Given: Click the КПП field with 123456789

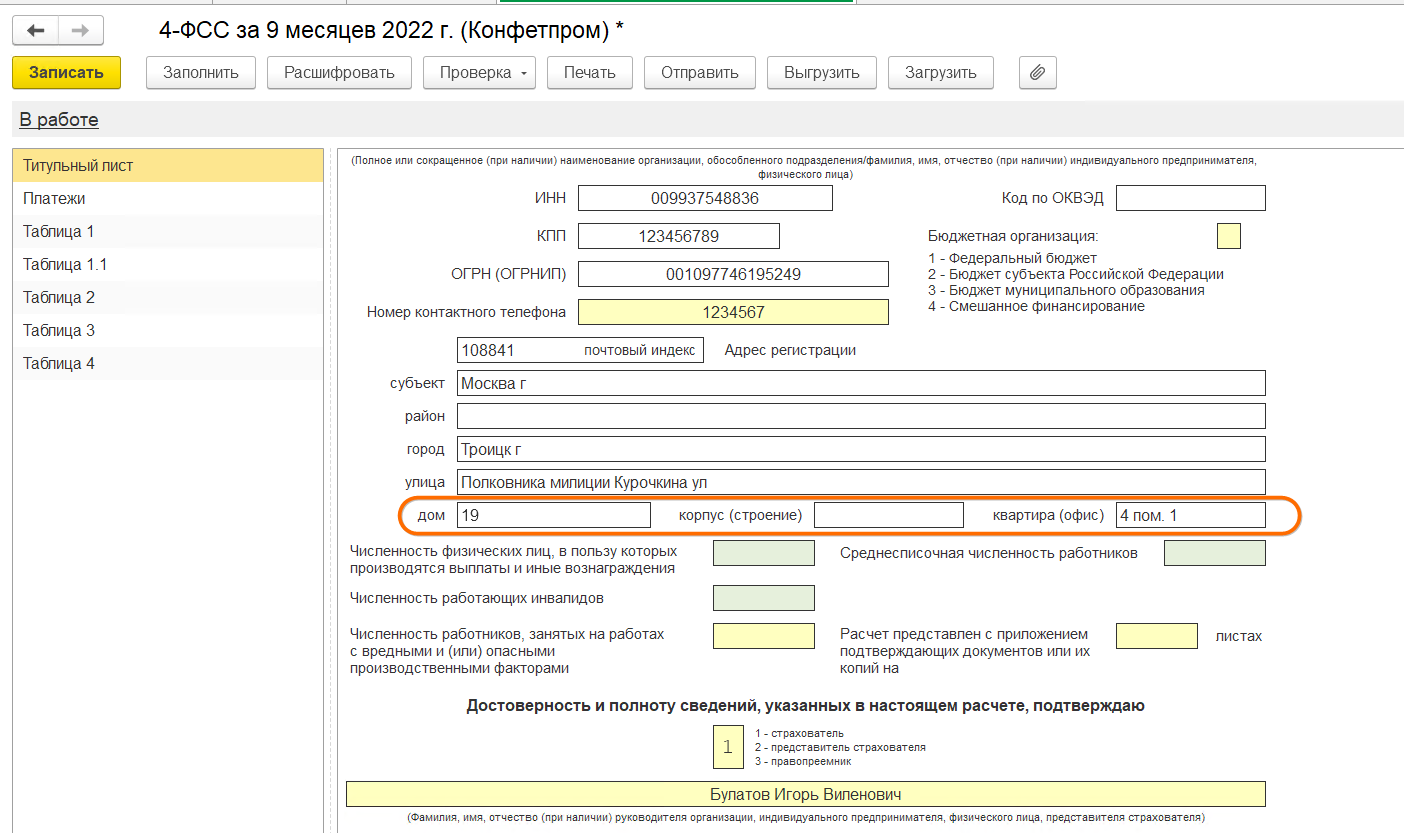Looking at the screenshot, I should [679, 236].
